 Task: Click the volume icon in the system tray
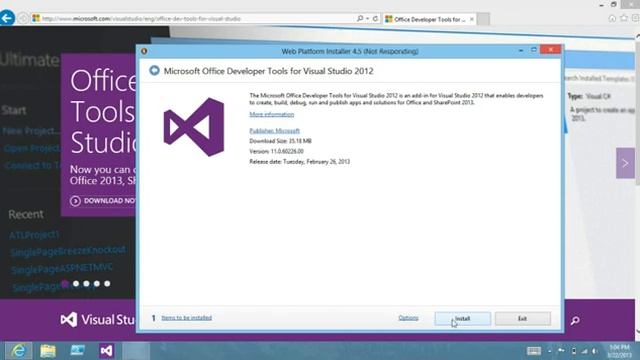(595, 351)
